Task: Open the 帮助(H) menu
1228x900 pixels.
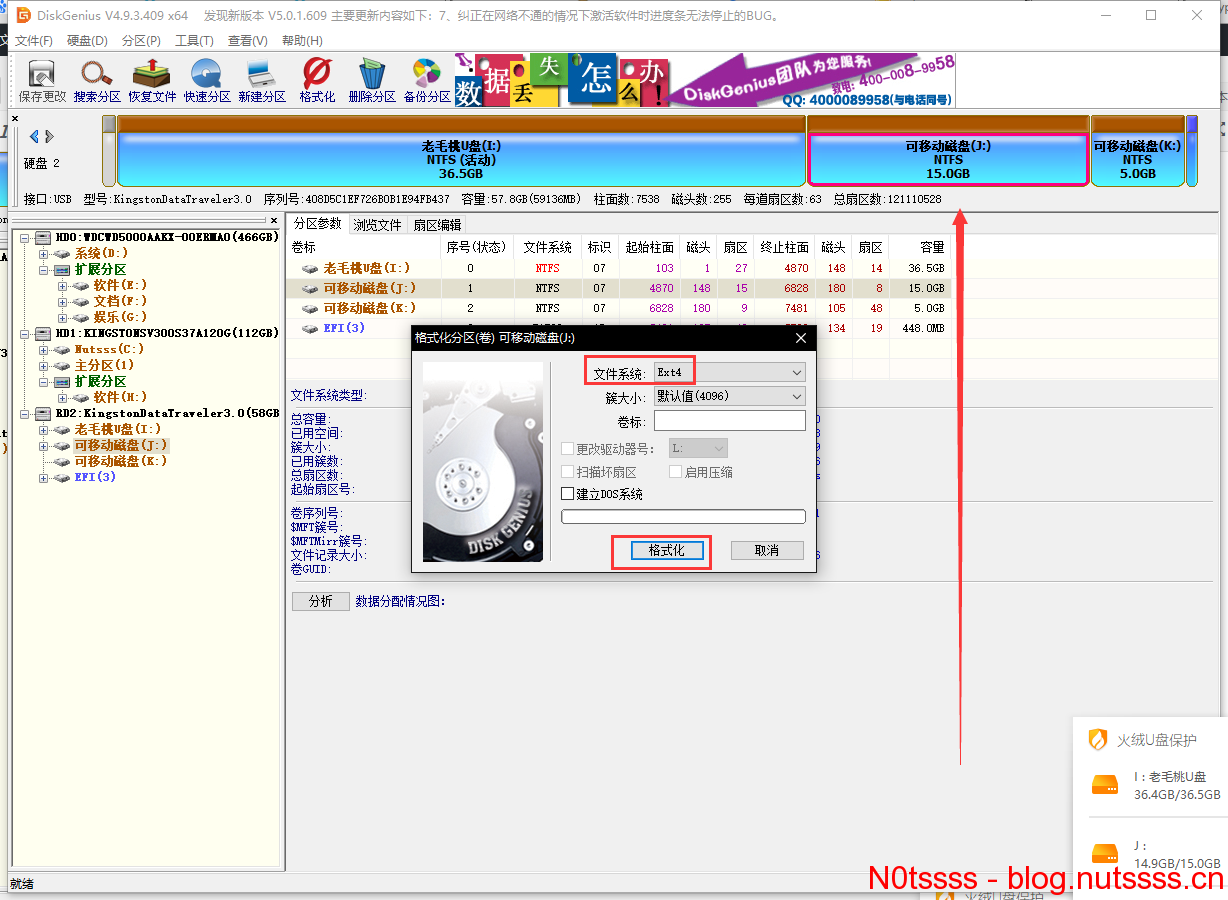Action: click(302, 41)
